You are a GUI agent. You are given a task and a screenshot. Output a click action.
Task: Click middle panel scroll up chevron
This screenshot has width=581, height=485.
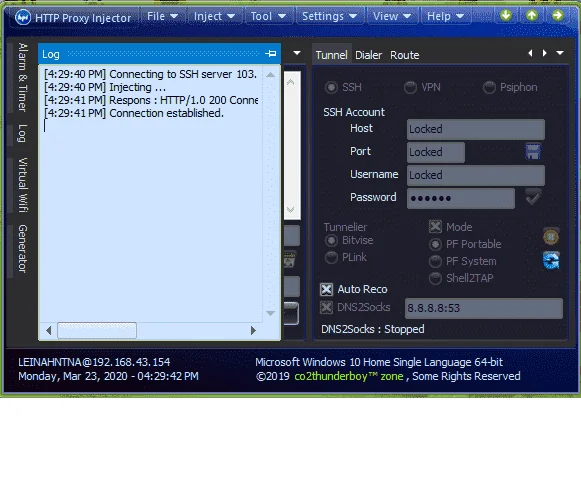coord(290,82)
